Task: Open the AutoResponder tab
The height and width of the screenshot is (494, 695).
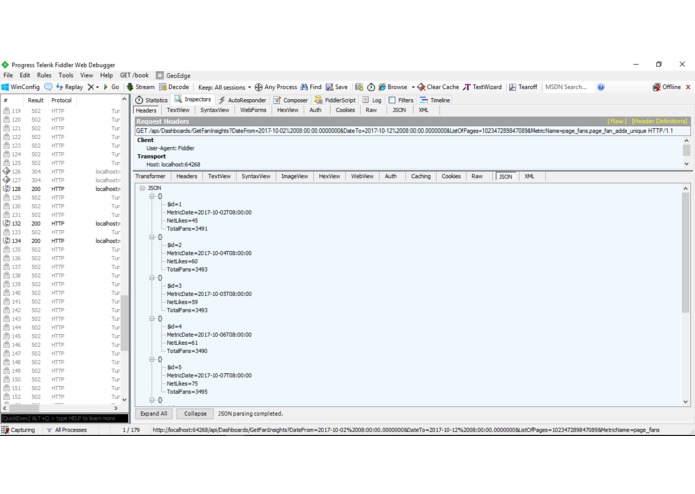Action: pos(242,100)
